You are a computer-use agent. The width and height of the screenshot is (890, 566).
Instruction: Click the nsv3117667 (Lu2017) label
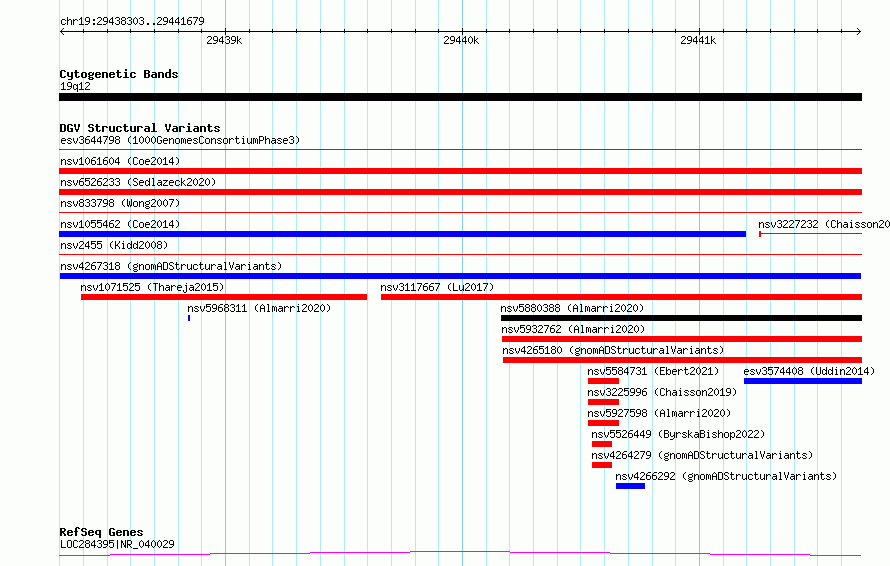click(x=437, y=287)
